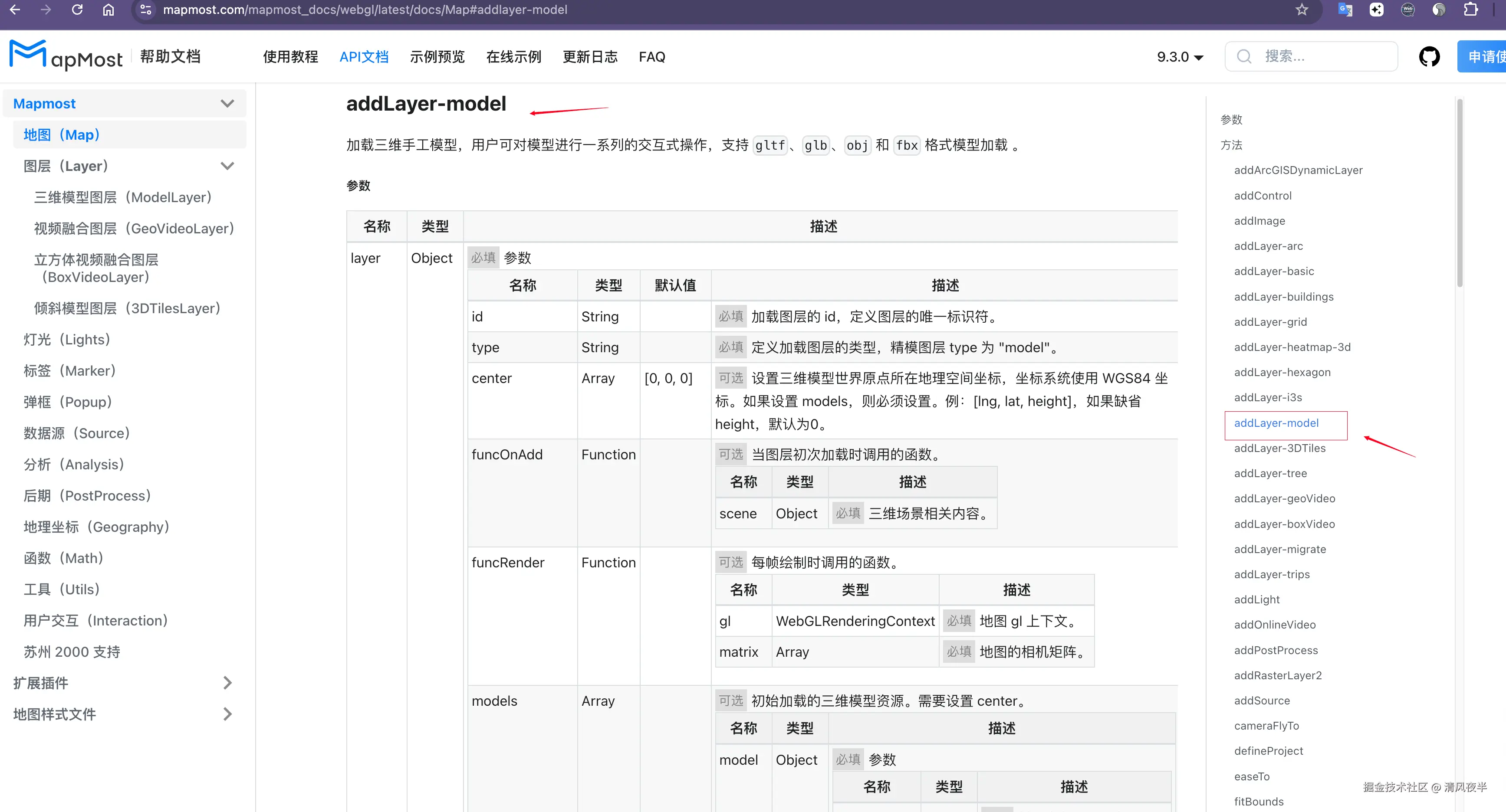Screen dimensions: 1506x812
Task: Reload the page with refresh icon
Action: (x=77, y=10)
